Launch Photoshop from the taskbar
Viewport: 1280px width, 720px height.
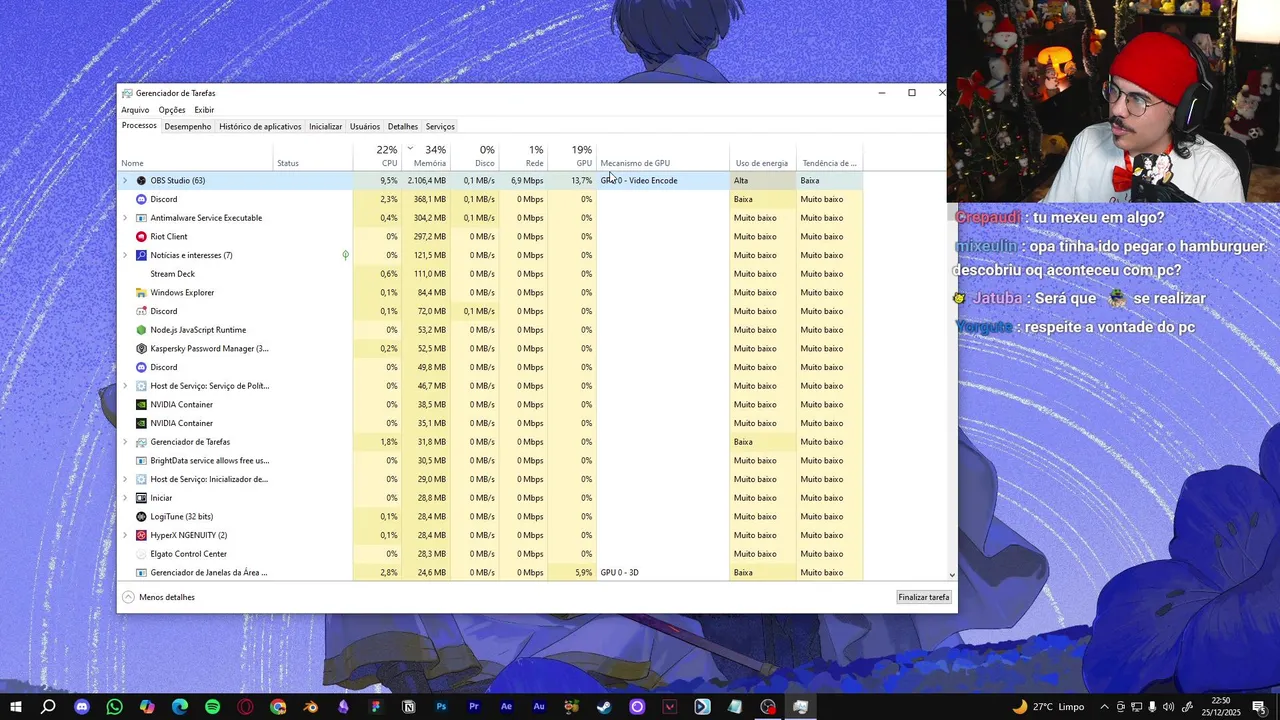point(441,707)
